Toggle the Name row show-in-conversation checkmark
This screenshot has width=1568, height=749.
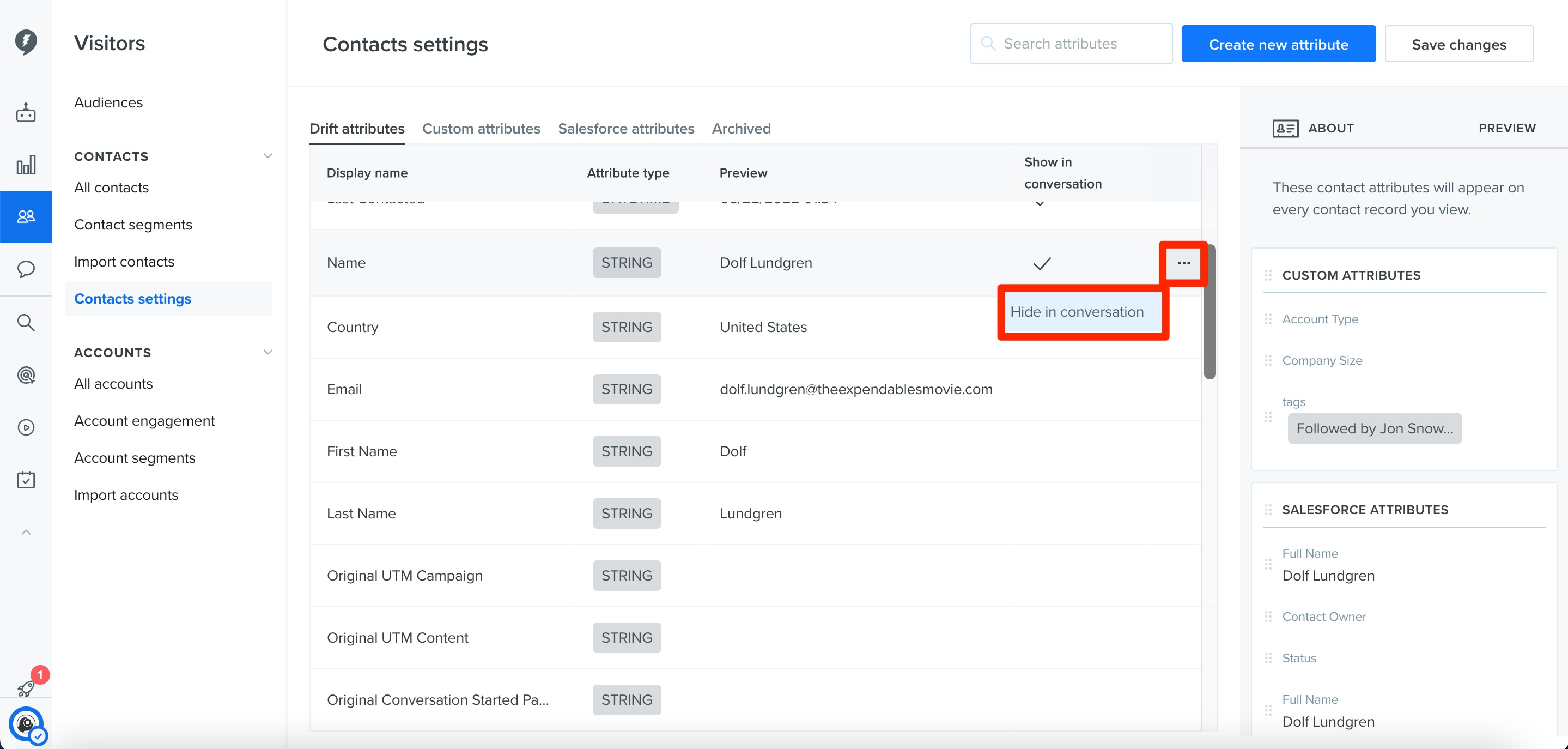pos(1042,263)
